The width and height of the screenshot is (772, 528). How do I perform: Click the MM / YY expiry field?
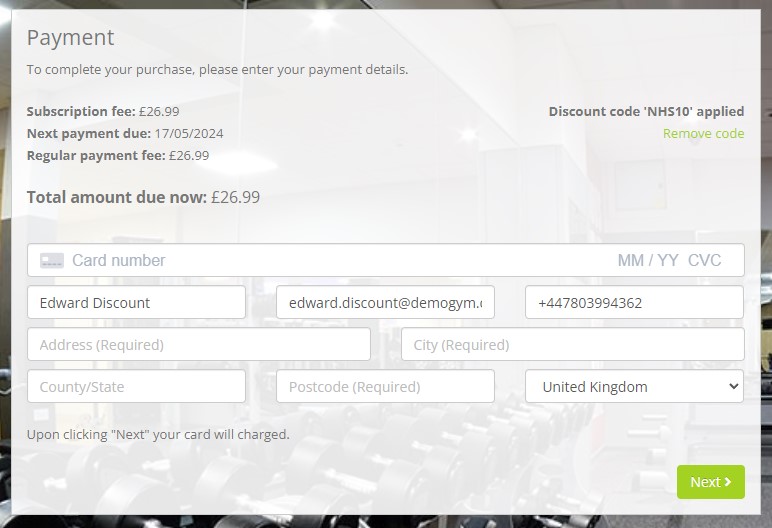[x=647, y=260]
